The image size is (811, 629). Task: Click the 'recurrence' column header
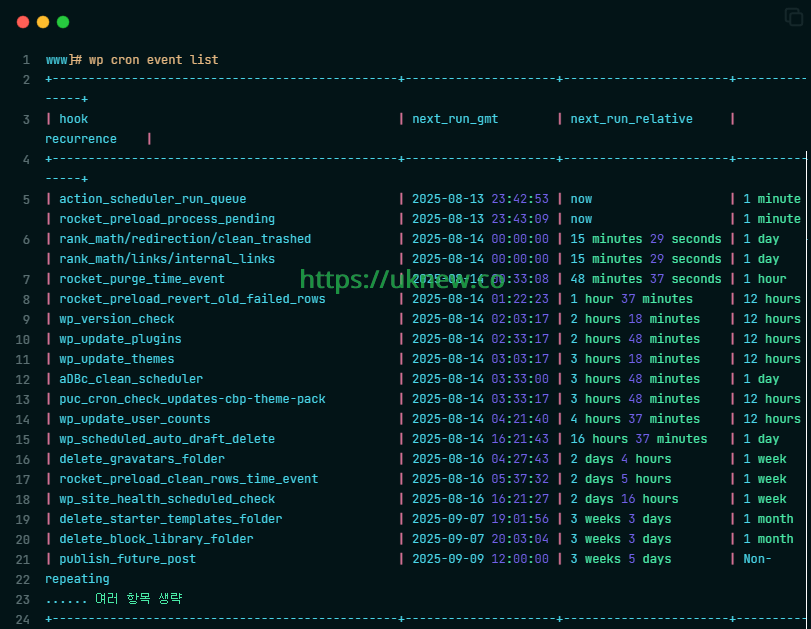[x=81, y=138]
